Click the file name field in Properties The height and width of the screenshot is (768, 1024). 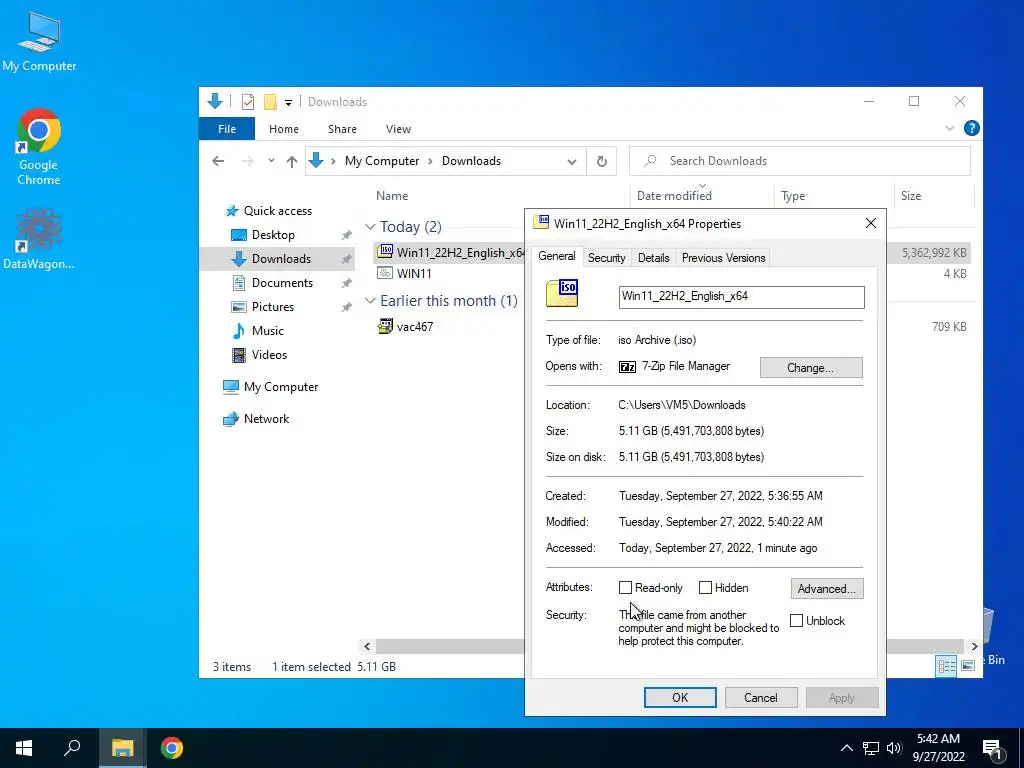741,296
